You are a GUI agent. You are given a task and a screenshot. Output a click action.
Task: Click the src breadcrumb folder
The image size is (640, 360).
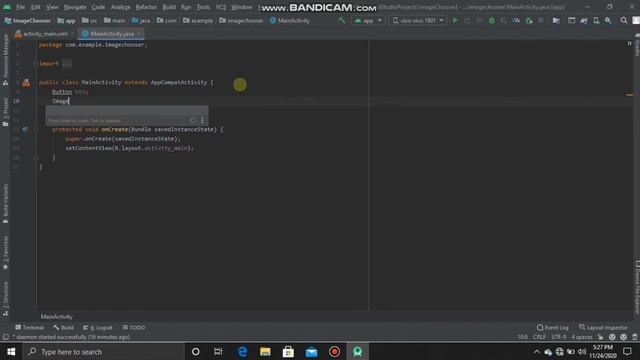coord(90,20)
